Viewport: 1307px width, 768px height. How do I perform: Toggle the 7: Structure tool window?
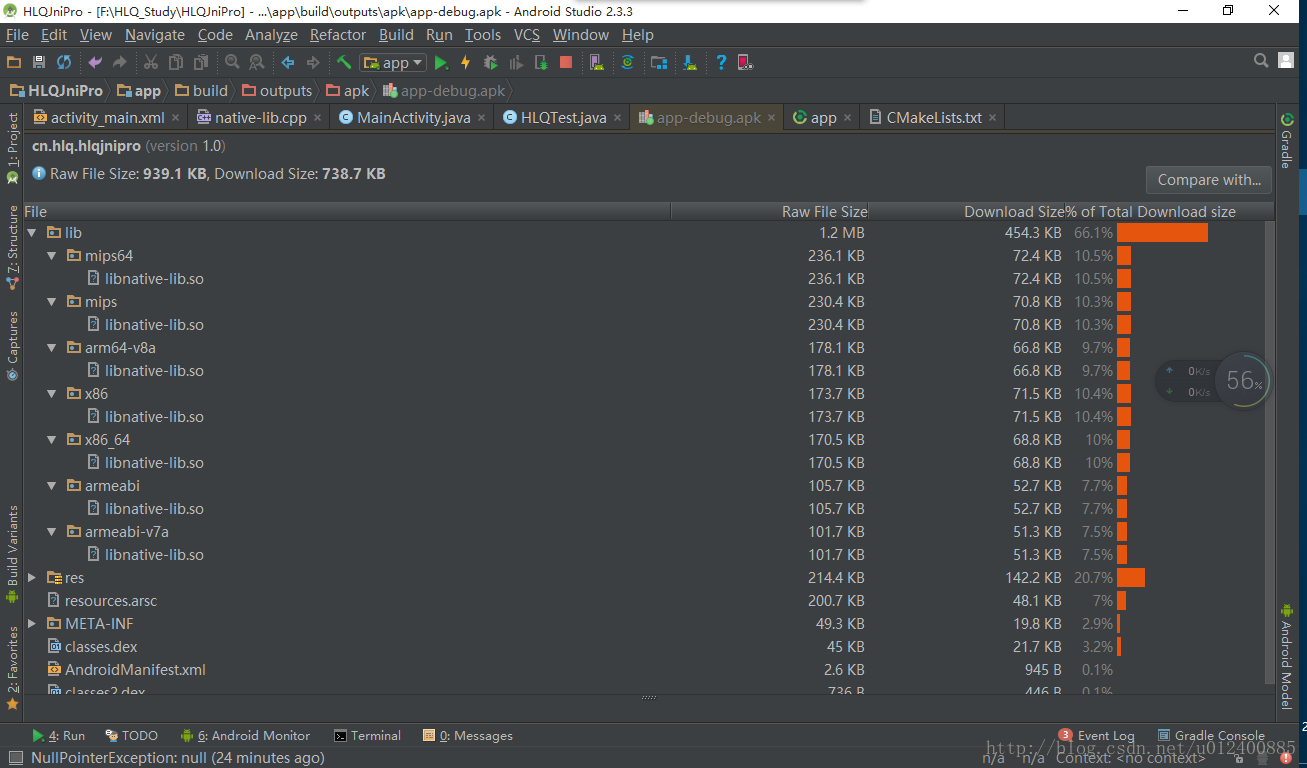13,247
